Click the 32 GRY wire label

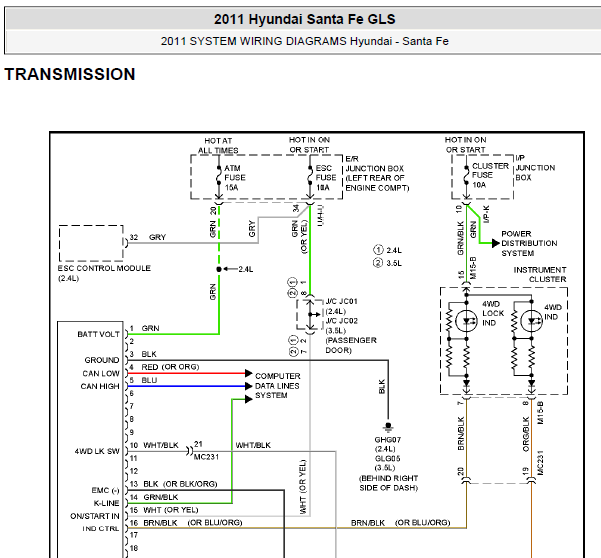(x=148, y=237)
